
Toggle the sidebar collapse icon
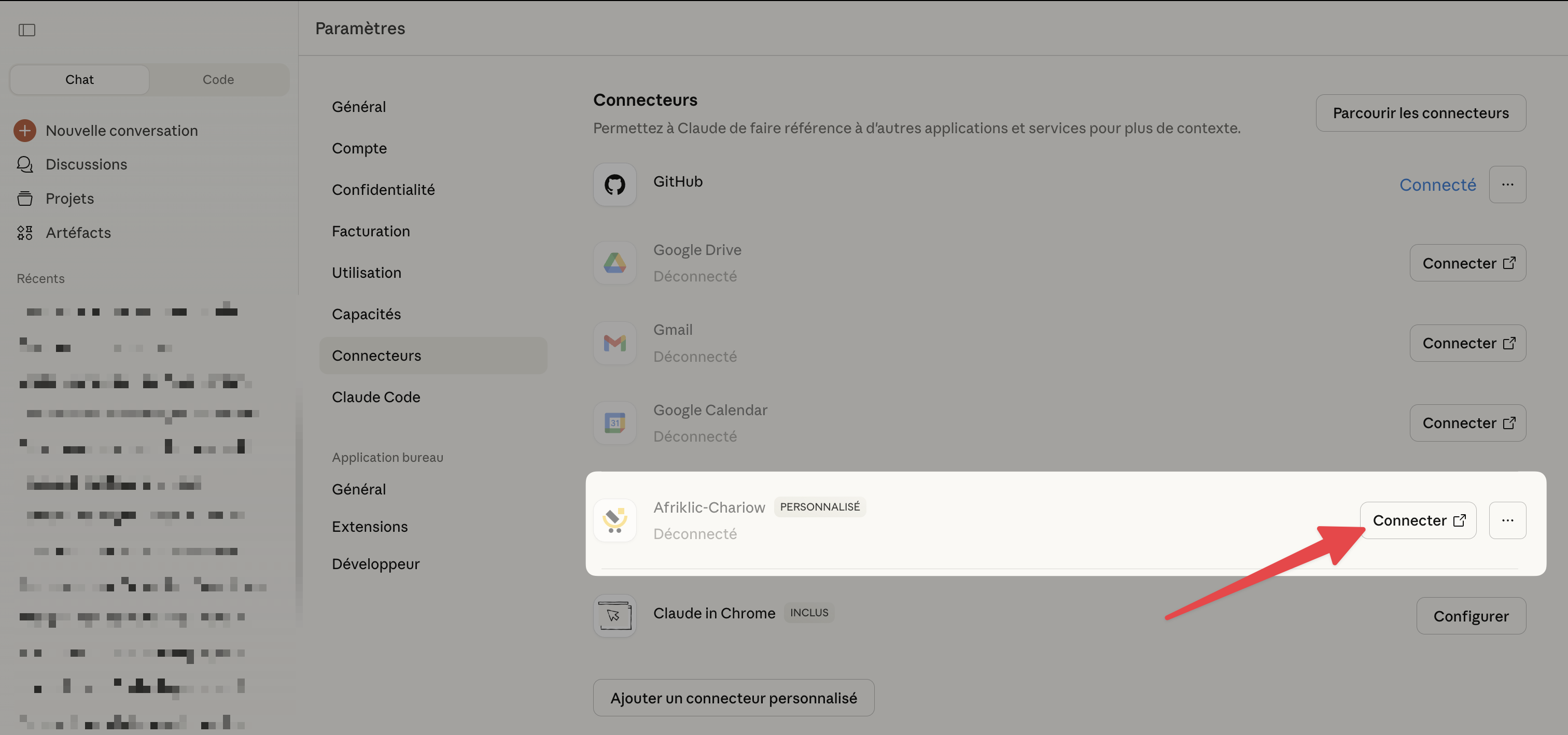click(27, 30)
